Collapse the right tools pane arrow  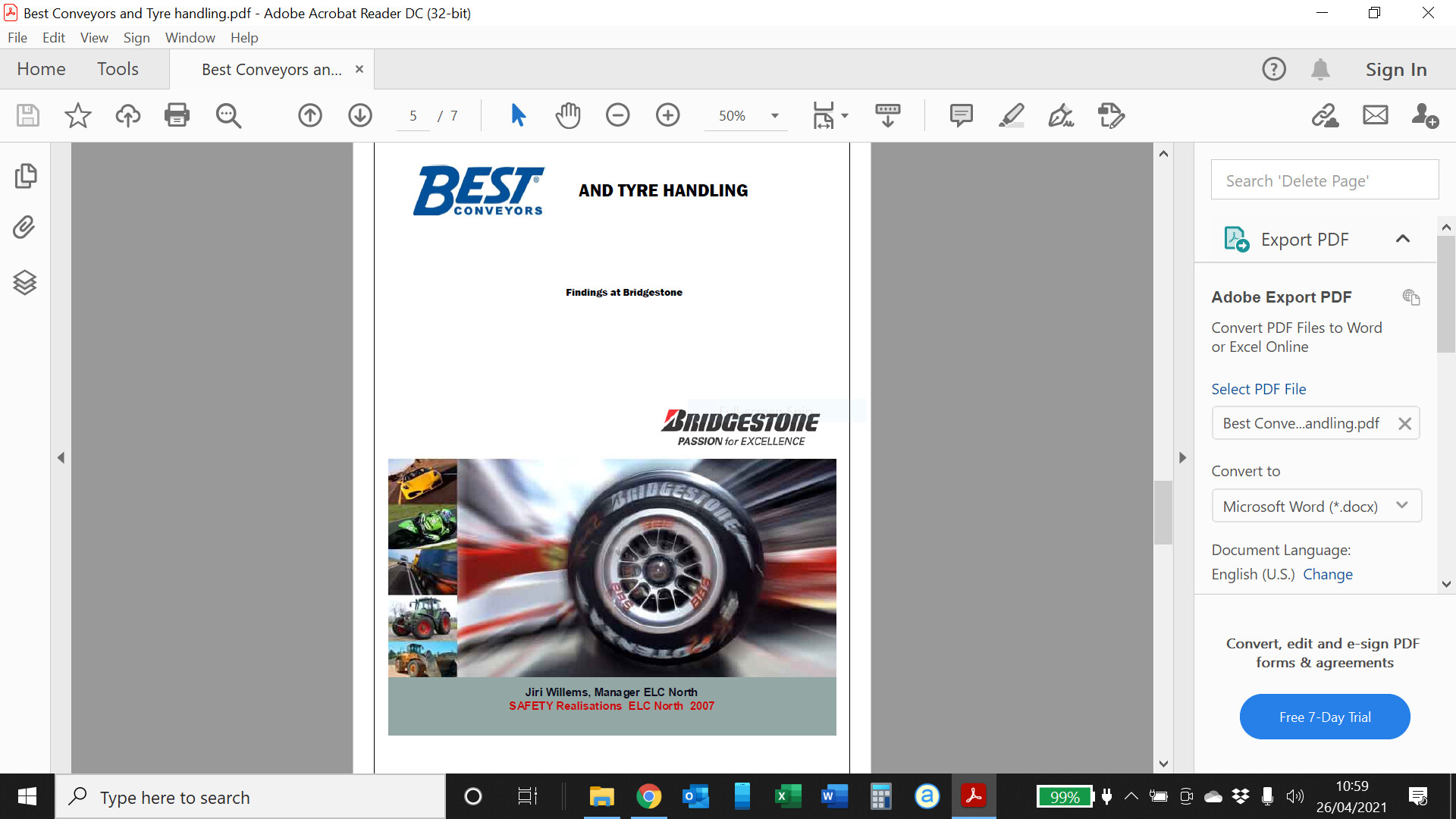click(x=1182, y=457)
